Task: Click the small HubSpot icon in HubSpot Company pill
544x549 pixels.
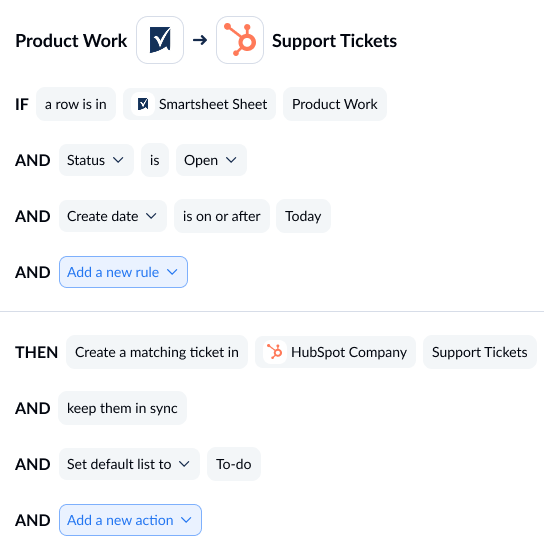Action: tap(275, 352)
